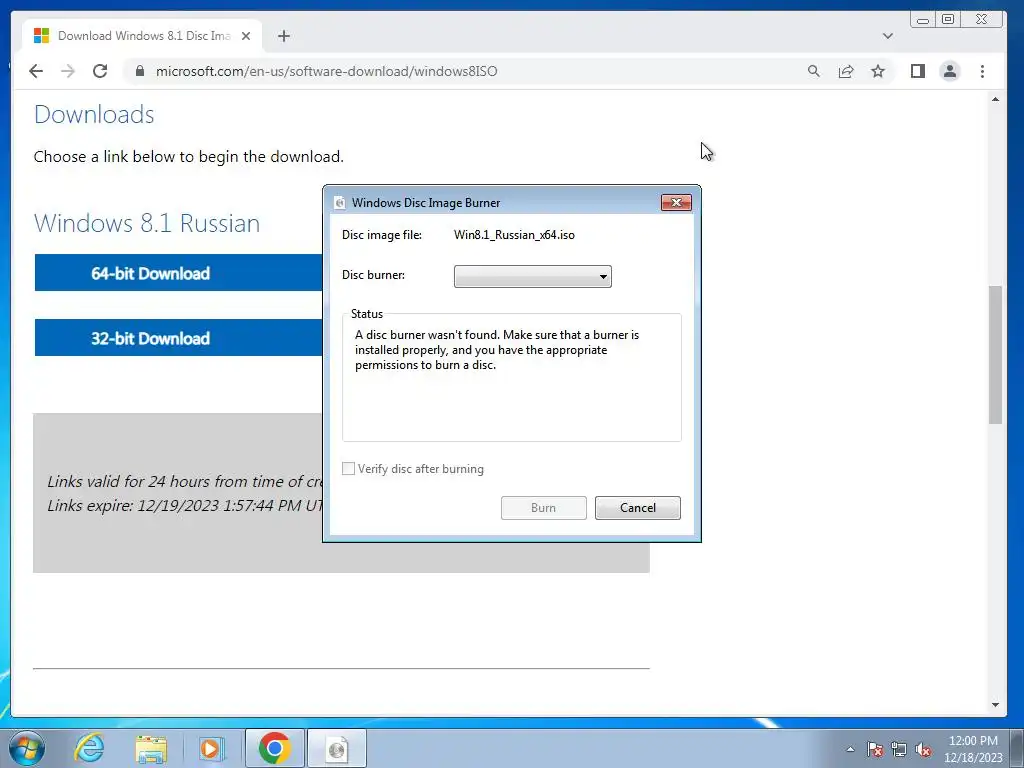Viewport: 1024px width, 768px height.
Task: Open a new Chrome tab
Action: [283, 36]
